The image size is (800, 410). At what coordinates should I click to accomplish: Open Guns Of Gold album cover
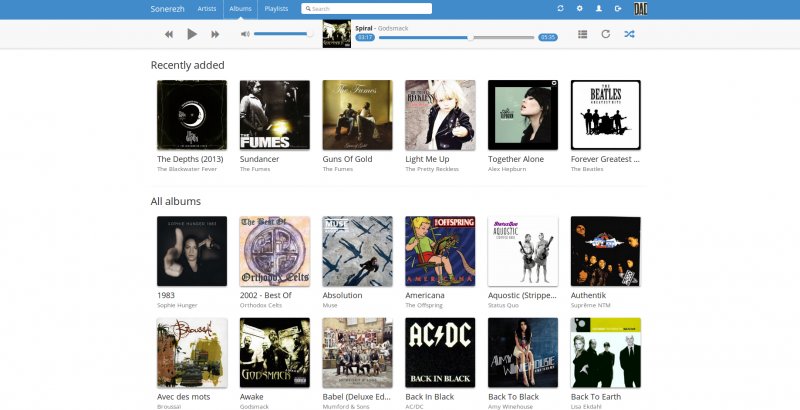pos(357,115)
